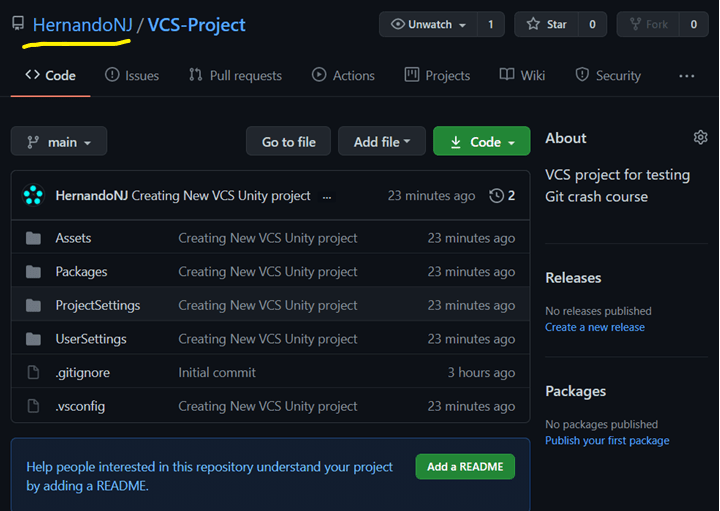The height and width of the screenshot is (511, 720).
Task: Click the .gitignore file icon
Action: coord(33,372)
